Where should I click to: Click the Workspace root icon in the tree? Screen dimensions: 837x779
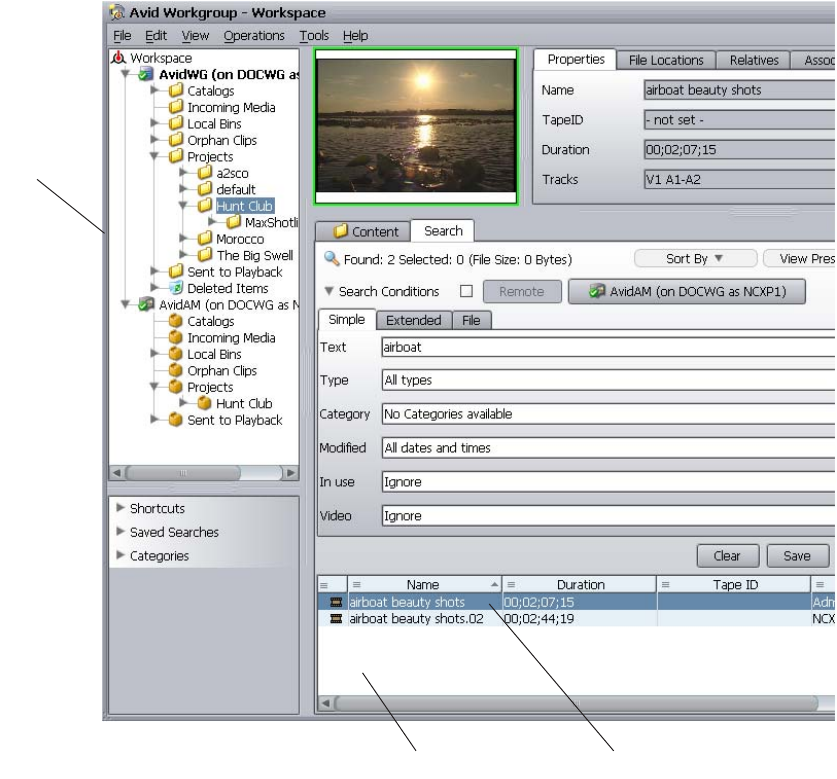point(118,57)
